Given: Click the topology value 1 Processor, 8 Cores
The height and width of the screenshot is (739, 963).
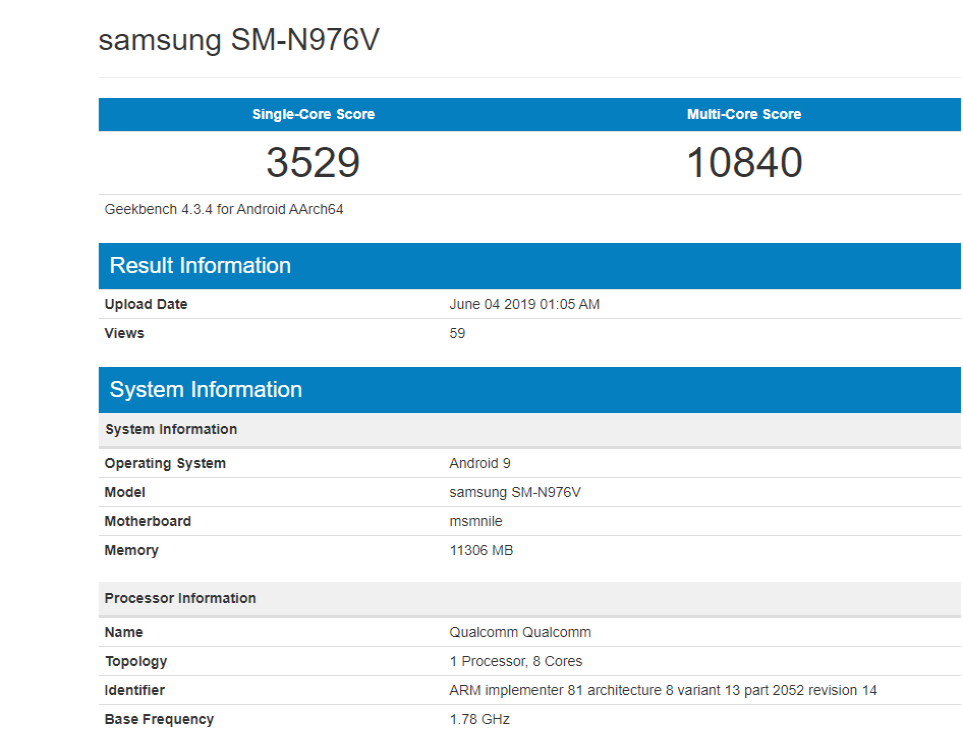Looking at the screenshot, I should tap(516, 661).
